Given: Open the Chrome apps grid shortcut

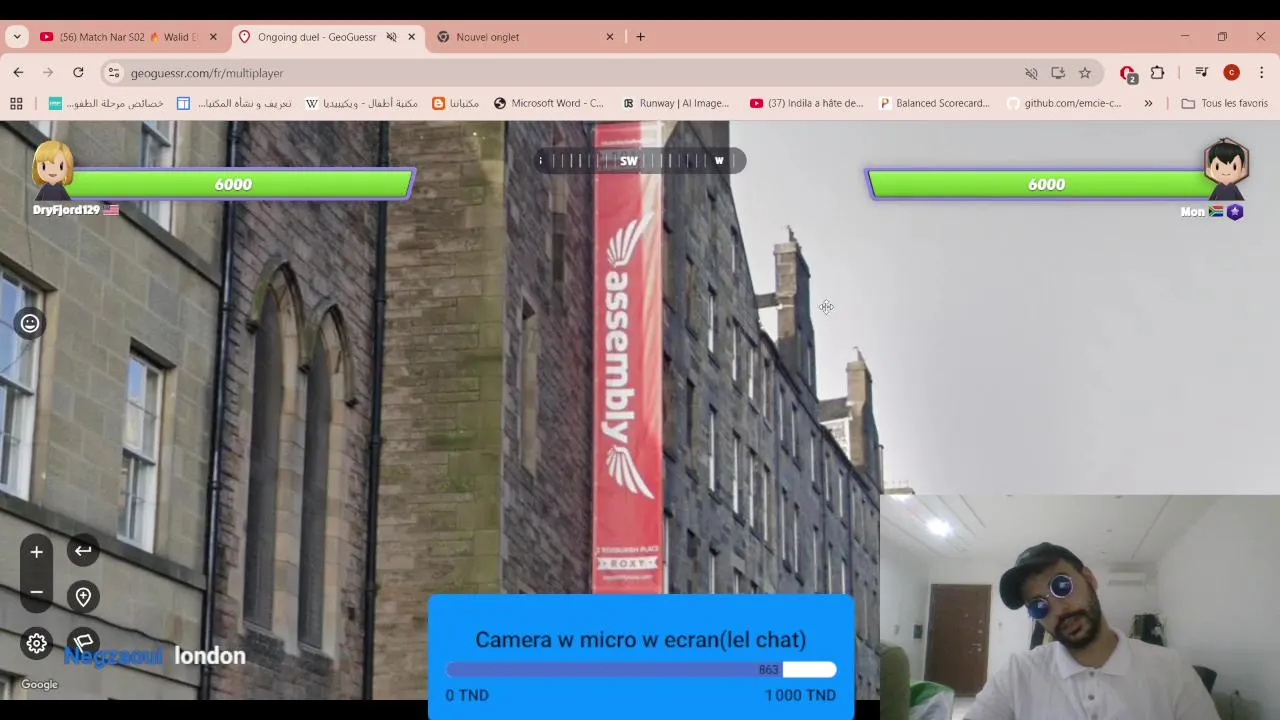Looking at the screenshot, I should click(x=16, y=103).
